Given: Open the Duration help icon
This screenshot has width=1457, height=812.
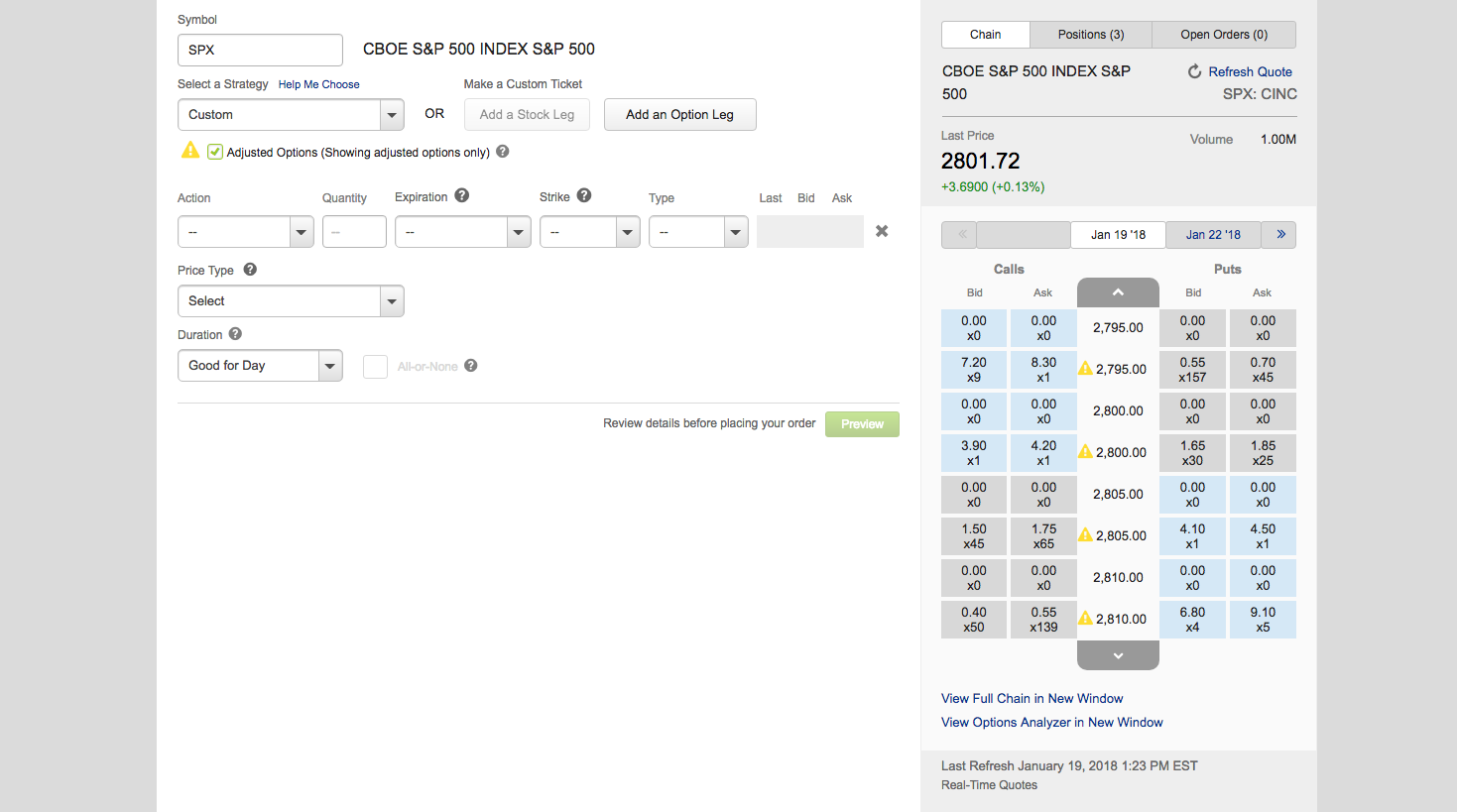Looking at the screenshot, I should click(235, 334).
